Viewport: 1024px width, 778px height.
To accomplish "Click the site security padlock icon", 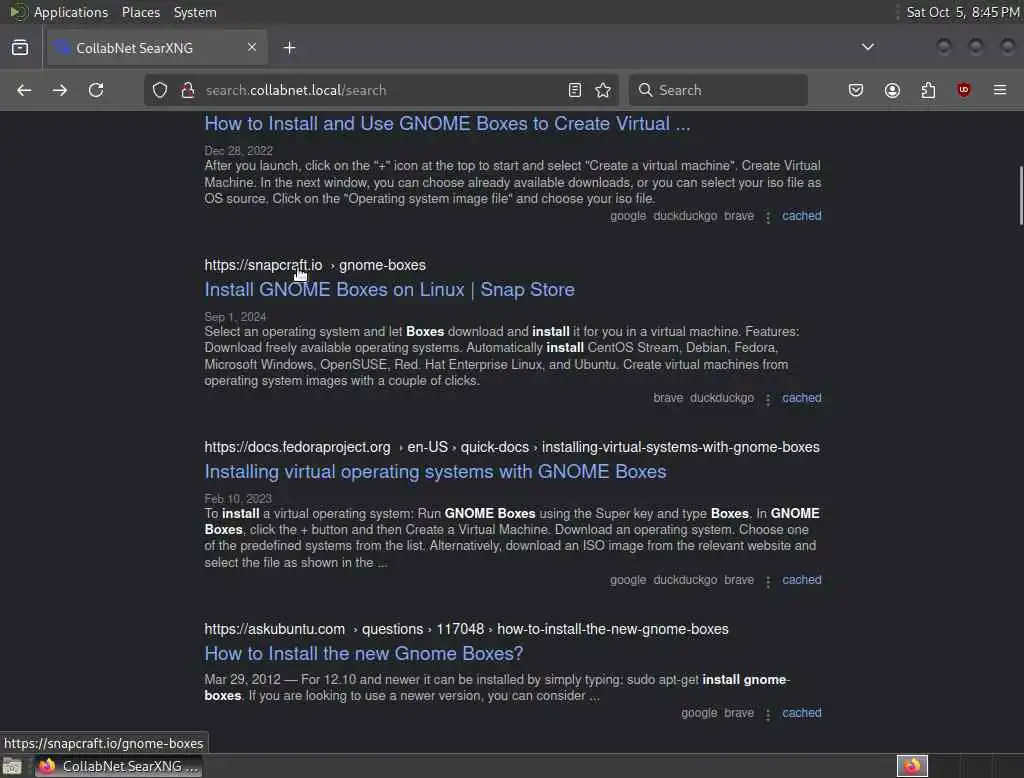I will coord(187,90).
